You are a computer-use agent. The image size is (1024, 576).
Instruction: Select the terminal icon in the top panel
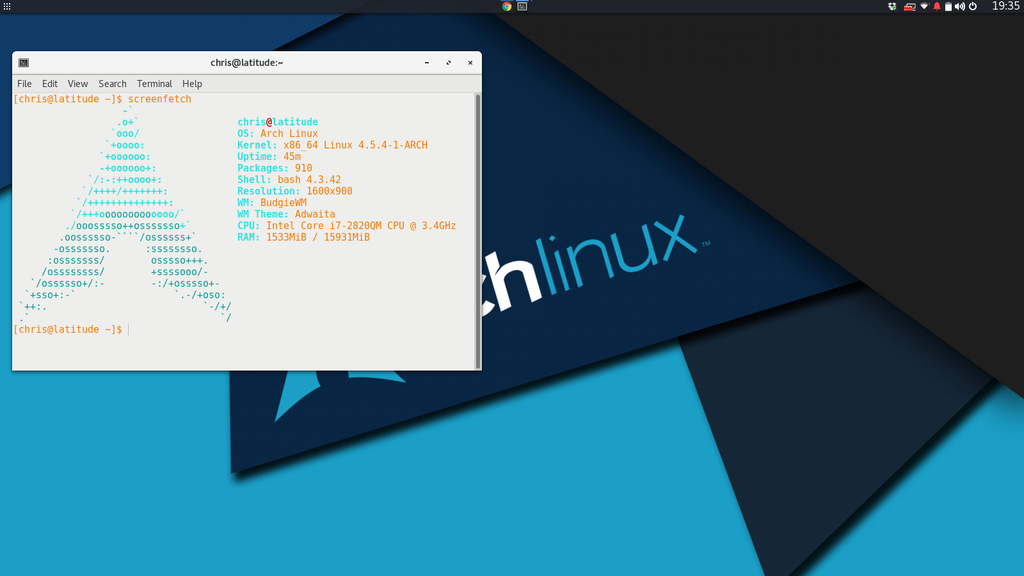pos(522,7)
